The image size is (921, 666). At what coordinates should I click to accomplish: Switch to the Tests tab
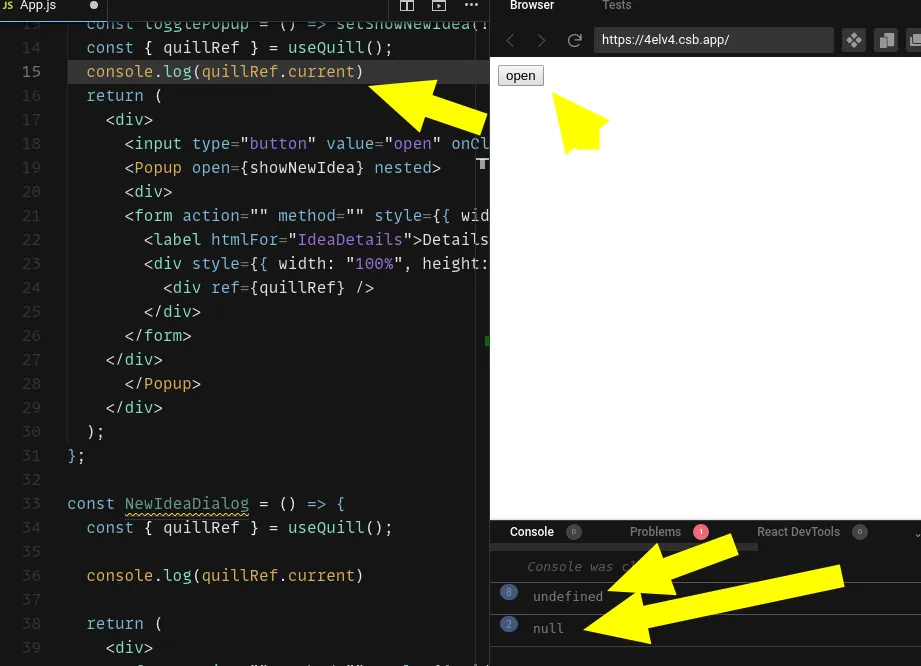click(616, 6)
